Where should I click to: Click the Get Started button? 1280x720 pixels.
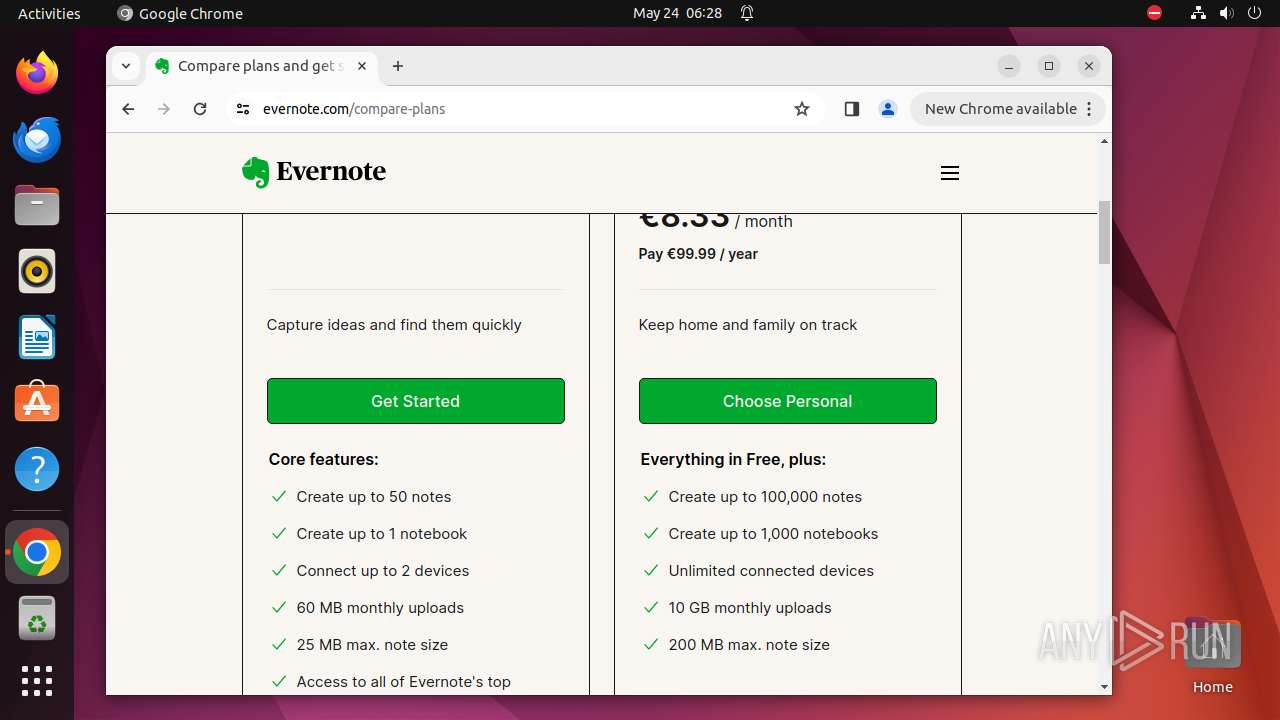pos(416,401)
